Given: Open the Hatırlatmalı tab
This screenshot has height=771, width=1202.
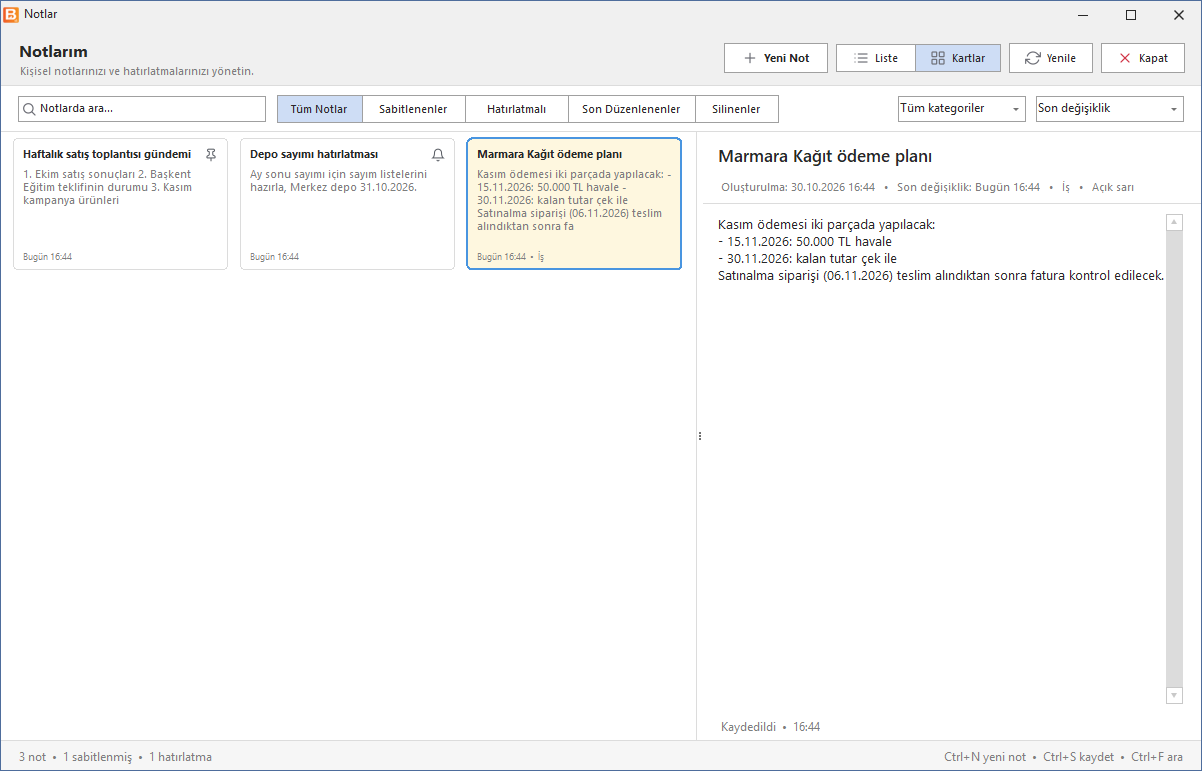Looking at the screenshot, I should (x=516, y=109).
